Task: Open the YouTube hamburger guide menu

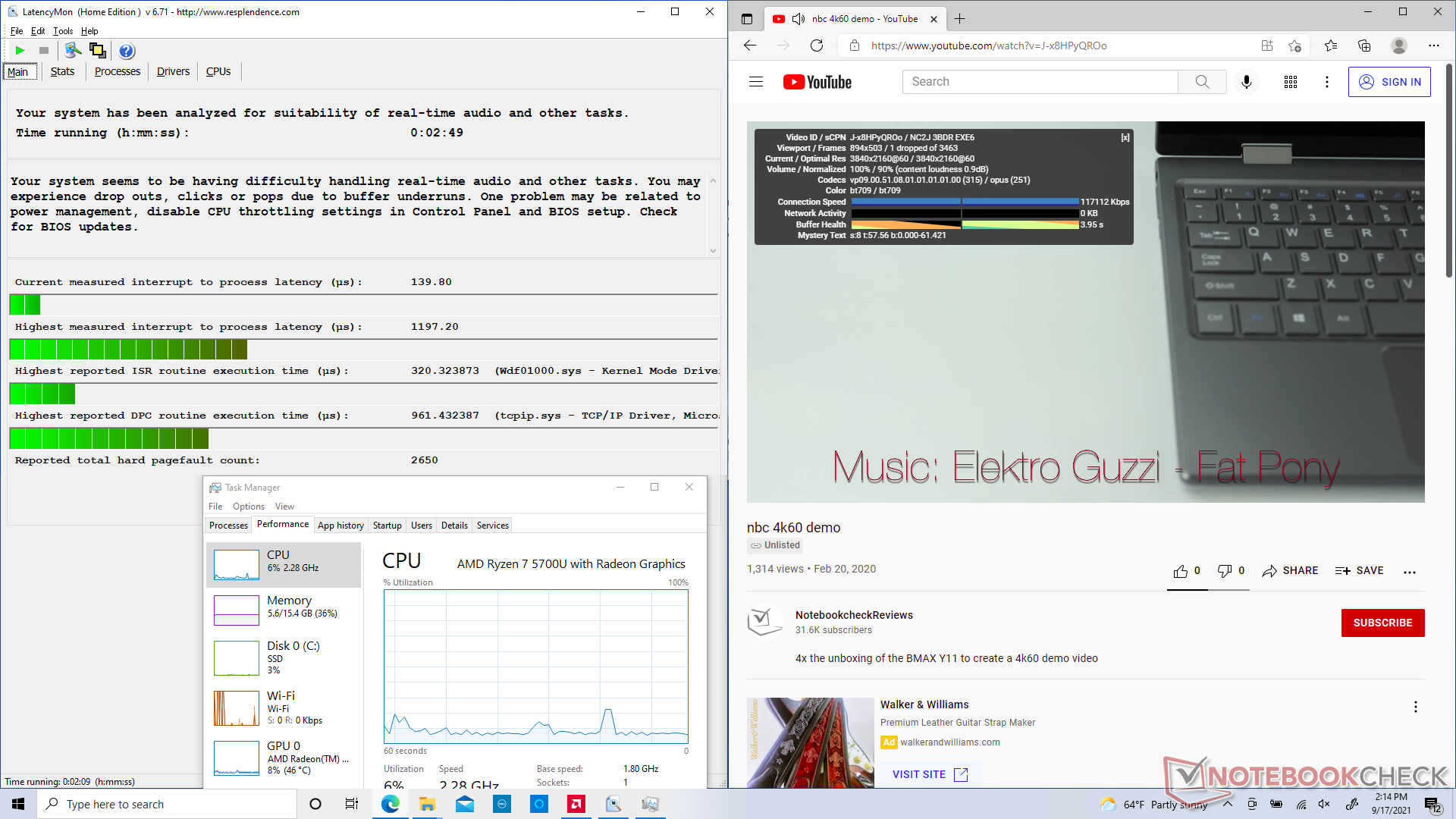Action: [756, 82]
